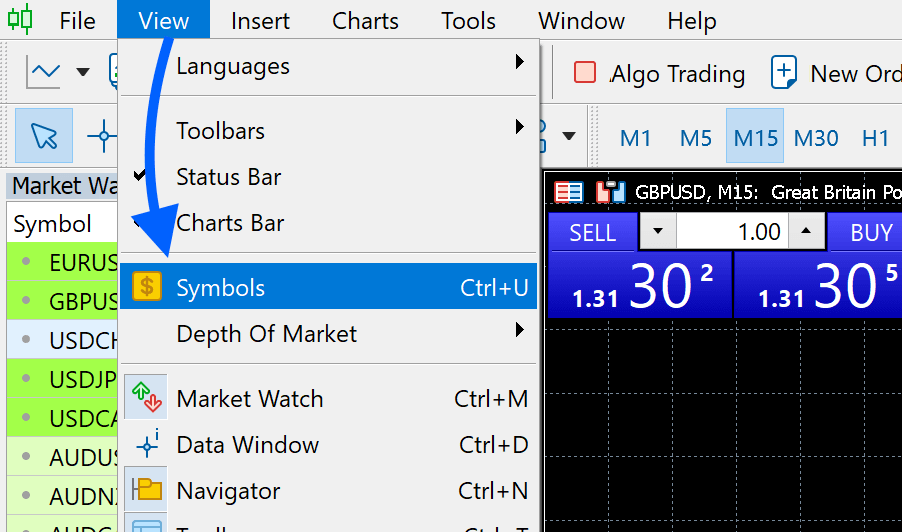Click the SELL button
Screen dimensions: 902x532
point(593,232)
